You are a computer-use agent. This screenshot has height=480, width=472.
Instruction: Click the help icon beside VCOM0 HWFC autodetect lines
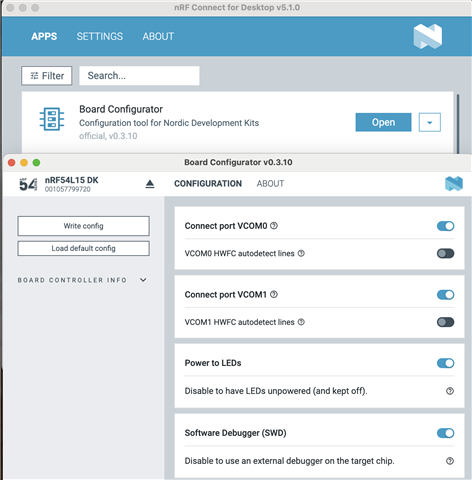[301, 253]
